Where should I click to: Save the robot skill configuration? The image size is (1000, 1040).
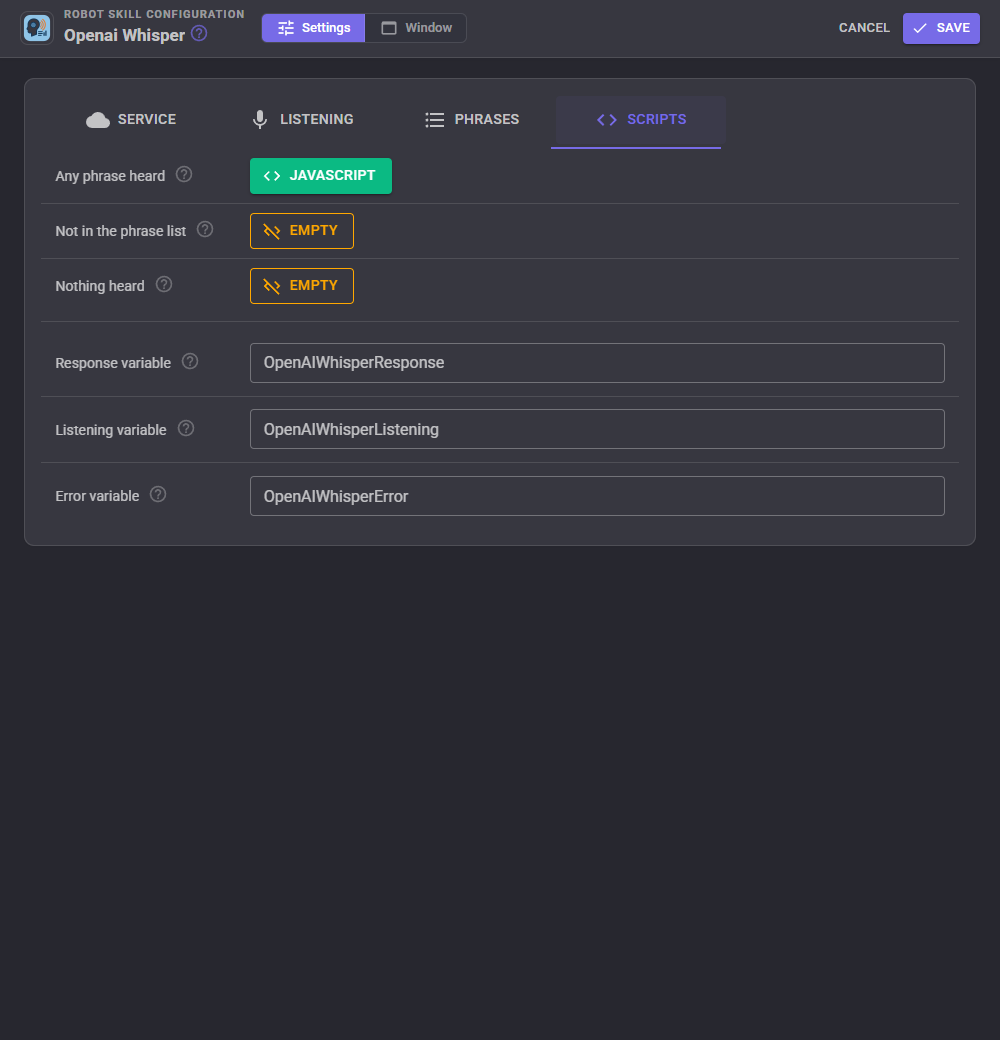coord(941,28)
